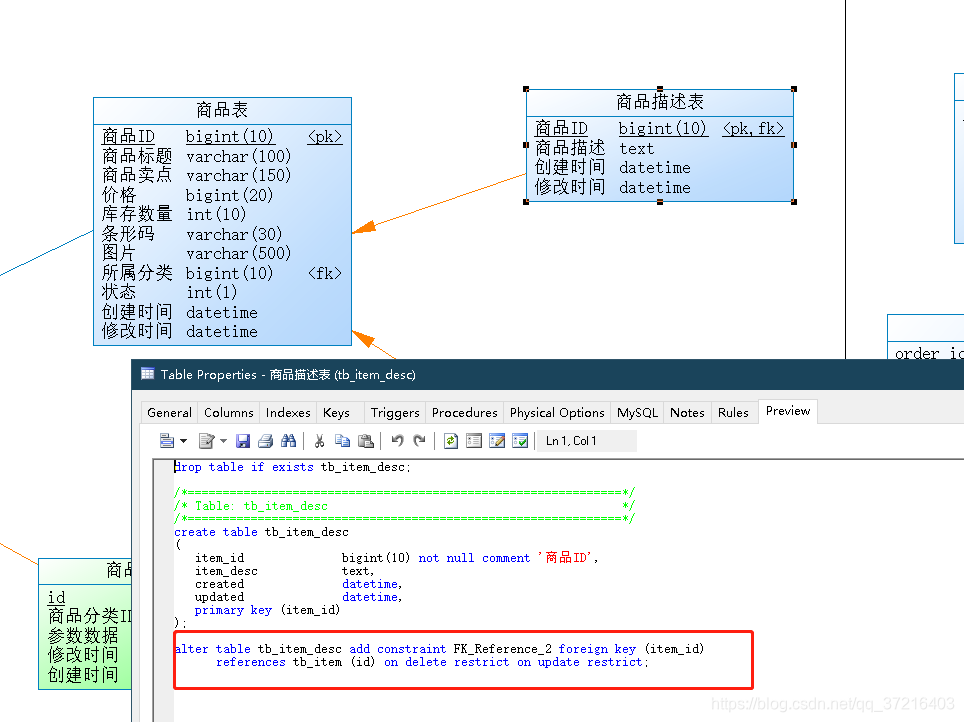Redo last edit in preview
The height and width of the screenshot is (722, 964).
point(419,441)
